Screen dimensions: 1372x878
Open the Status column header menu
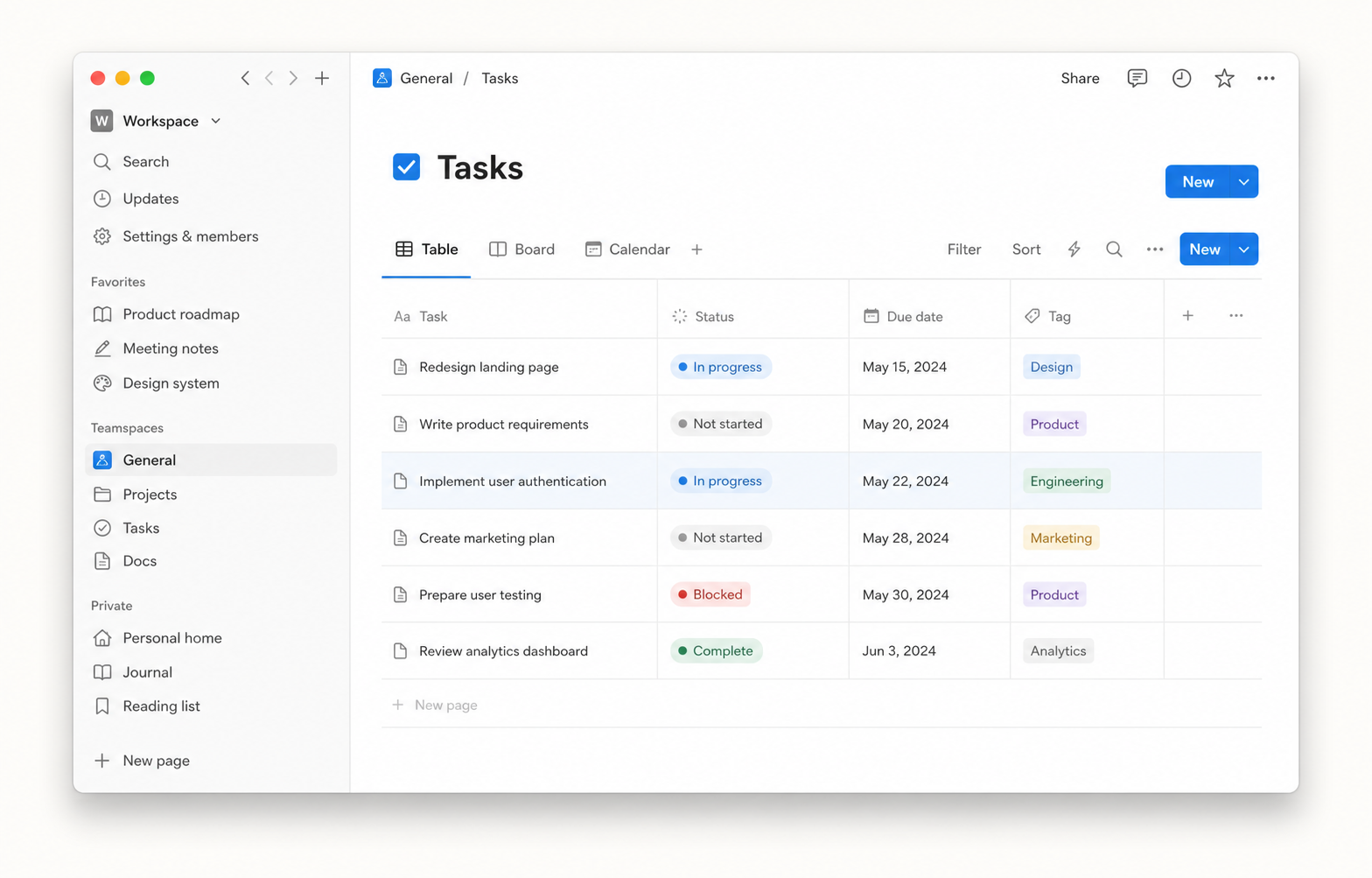coord(752,316)
